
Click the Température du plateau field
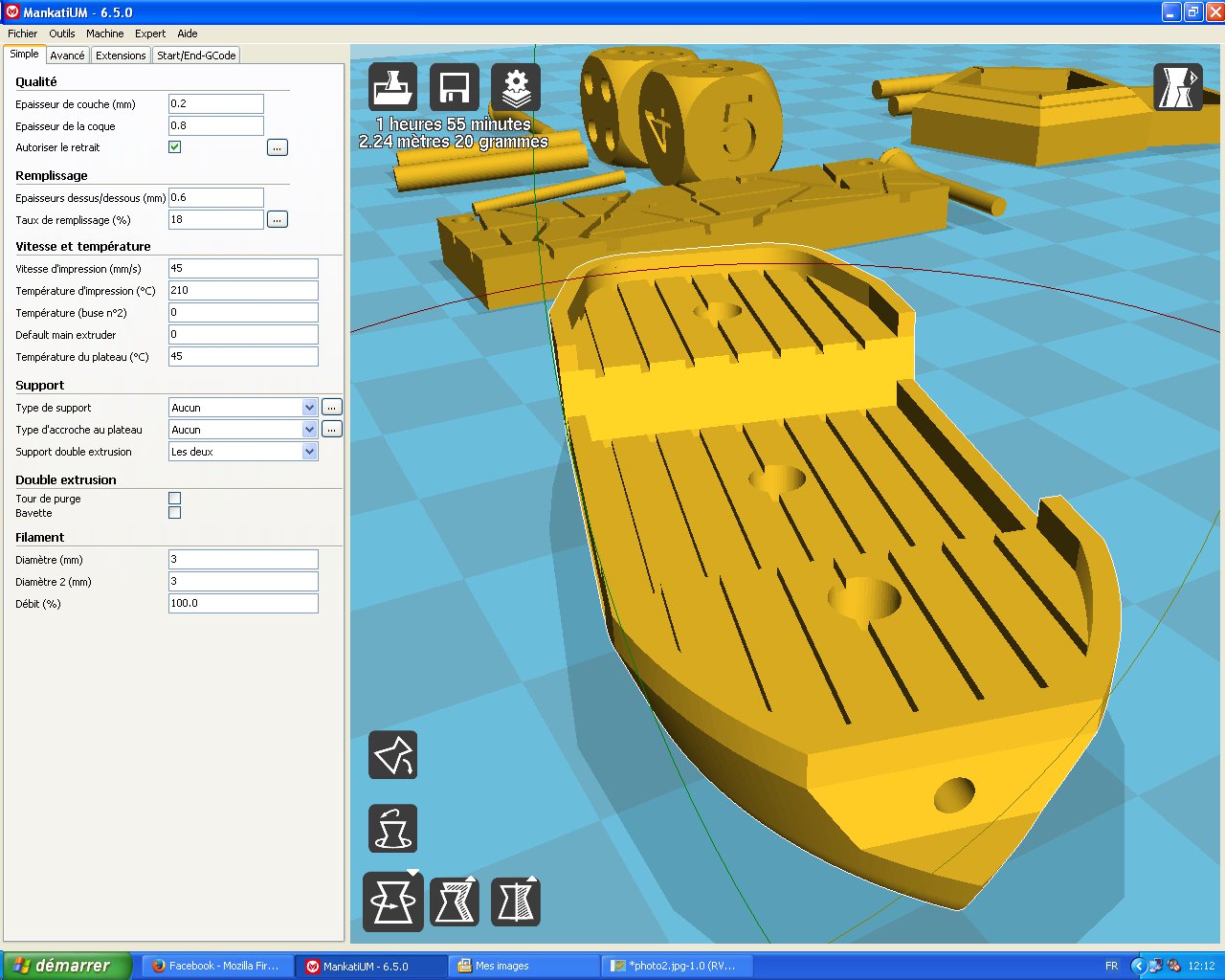[243, 356]
